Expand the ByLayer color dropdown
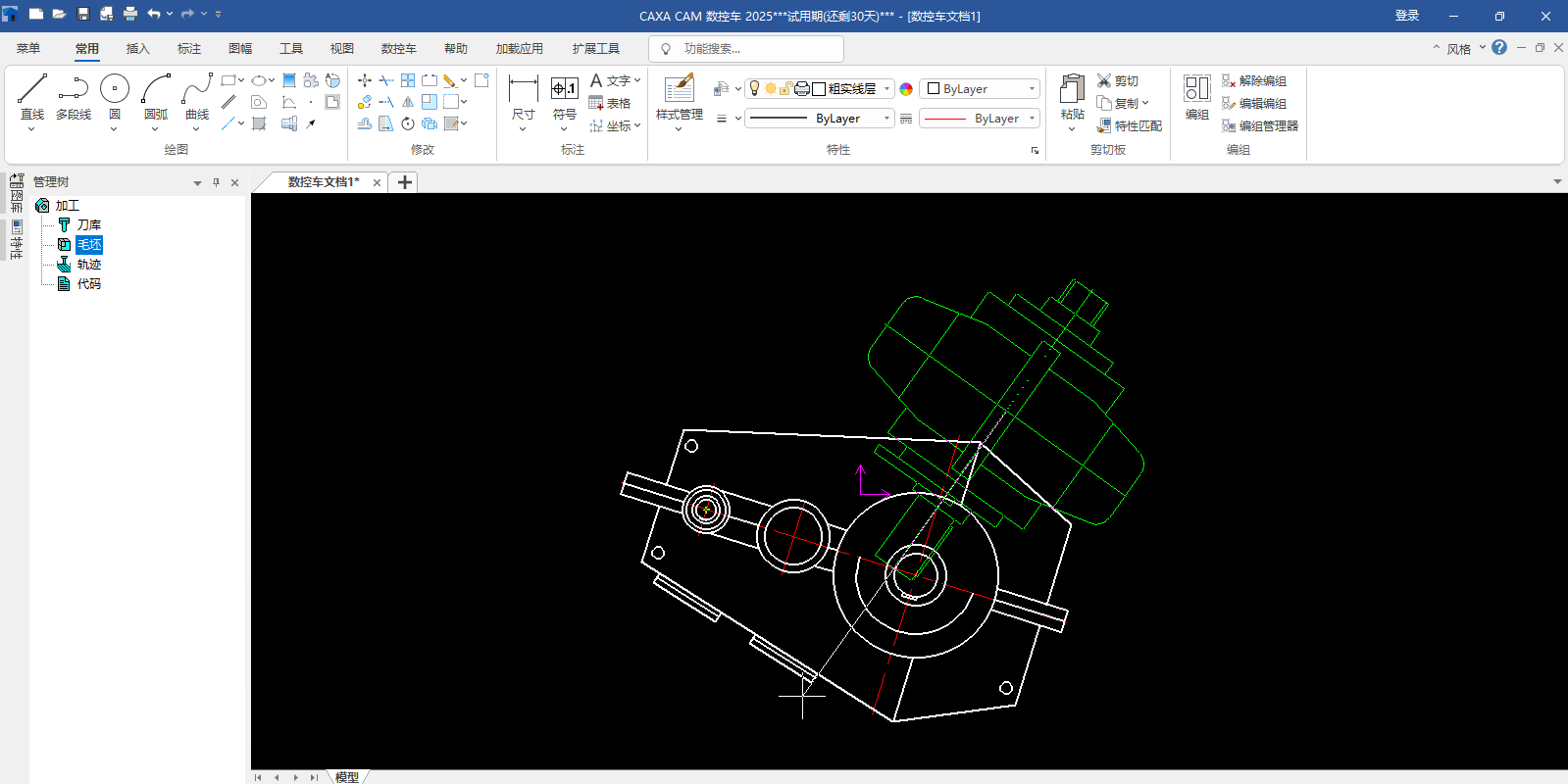This screenshot has height=784, width=1568. pyautogui.click(x=1032, y=88)
